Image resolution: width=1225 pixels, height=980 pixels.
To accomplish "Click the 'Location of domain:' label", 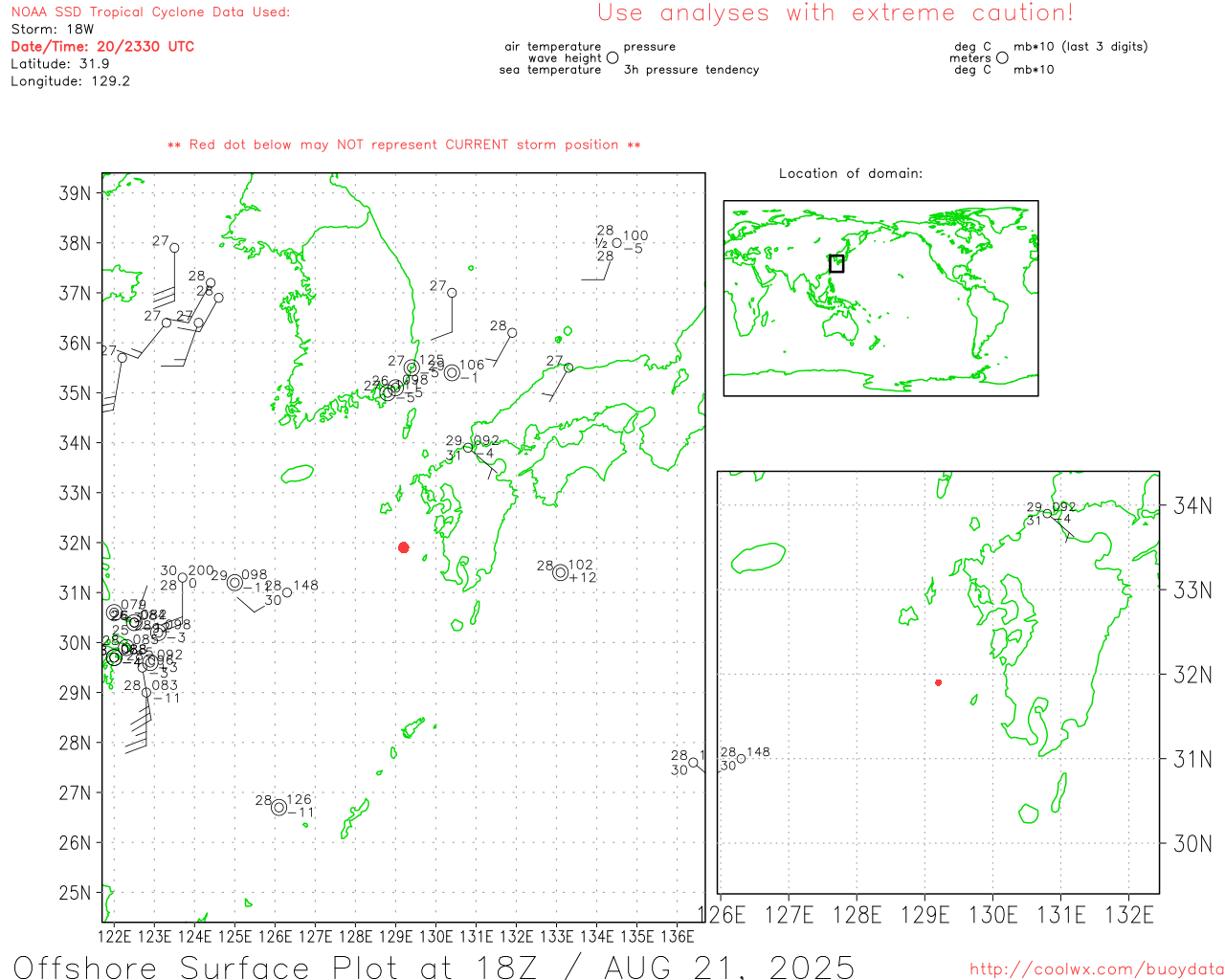I will pos(851,173).
